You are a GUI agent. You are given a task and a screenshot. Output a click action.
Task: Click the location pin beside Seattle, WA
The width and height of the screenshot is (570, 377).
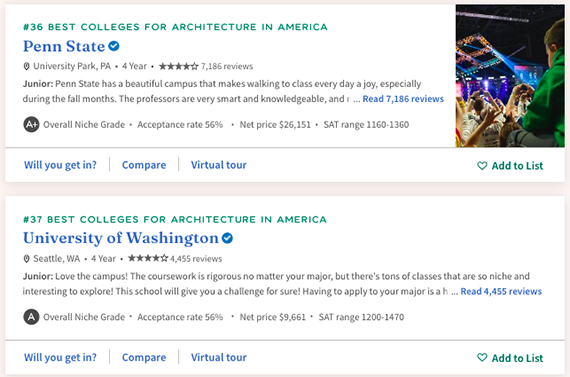26,259
